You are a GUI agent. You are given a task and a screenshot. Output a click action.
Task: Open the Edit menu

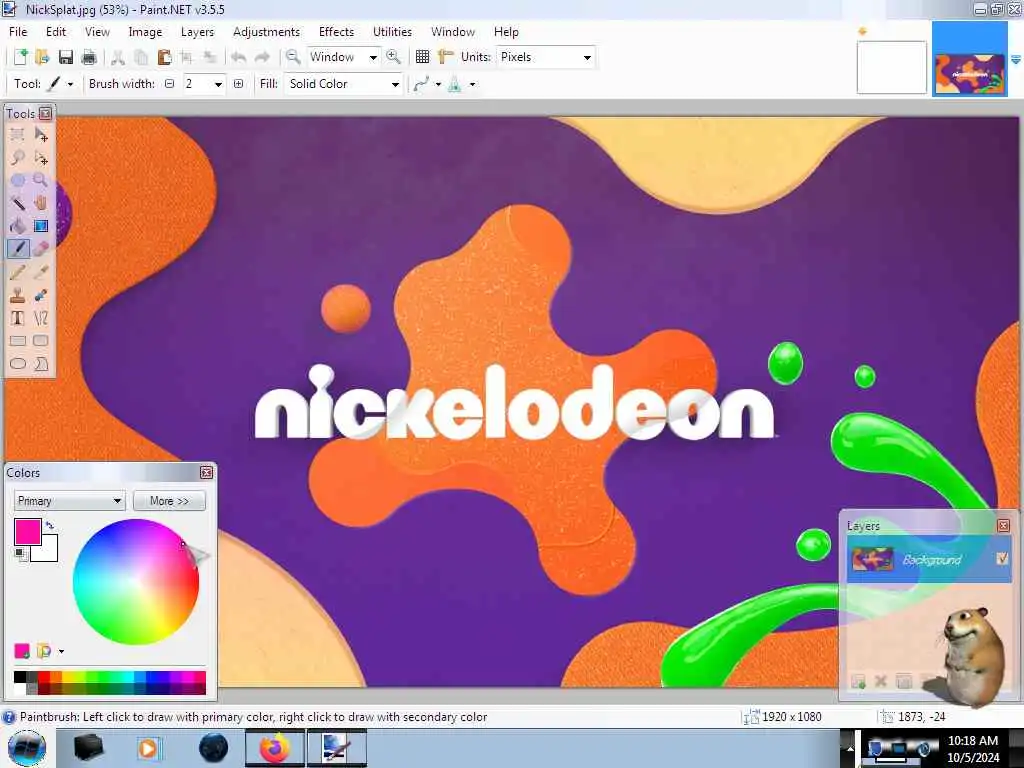coord(56,31)
